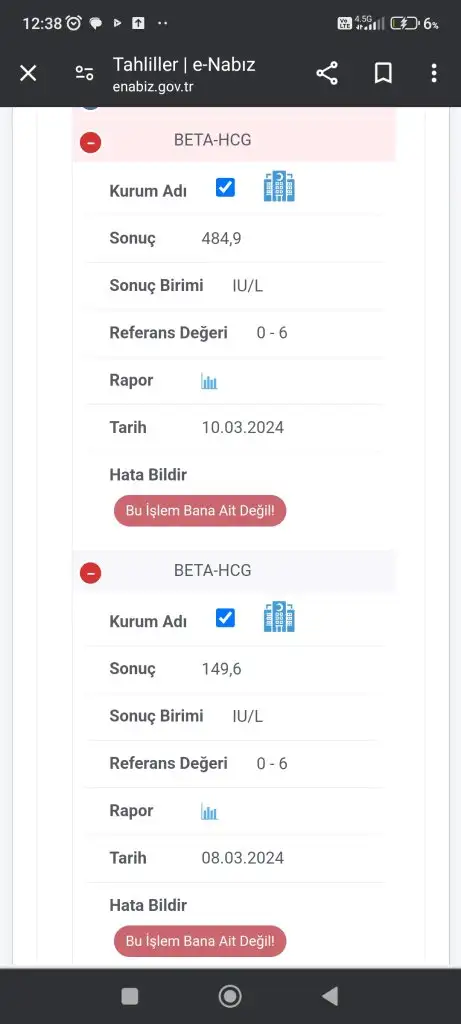The image size is (461, 1024).
Task: Report 08.03.2024 test as not mine
Action: (x=200, y=941)
